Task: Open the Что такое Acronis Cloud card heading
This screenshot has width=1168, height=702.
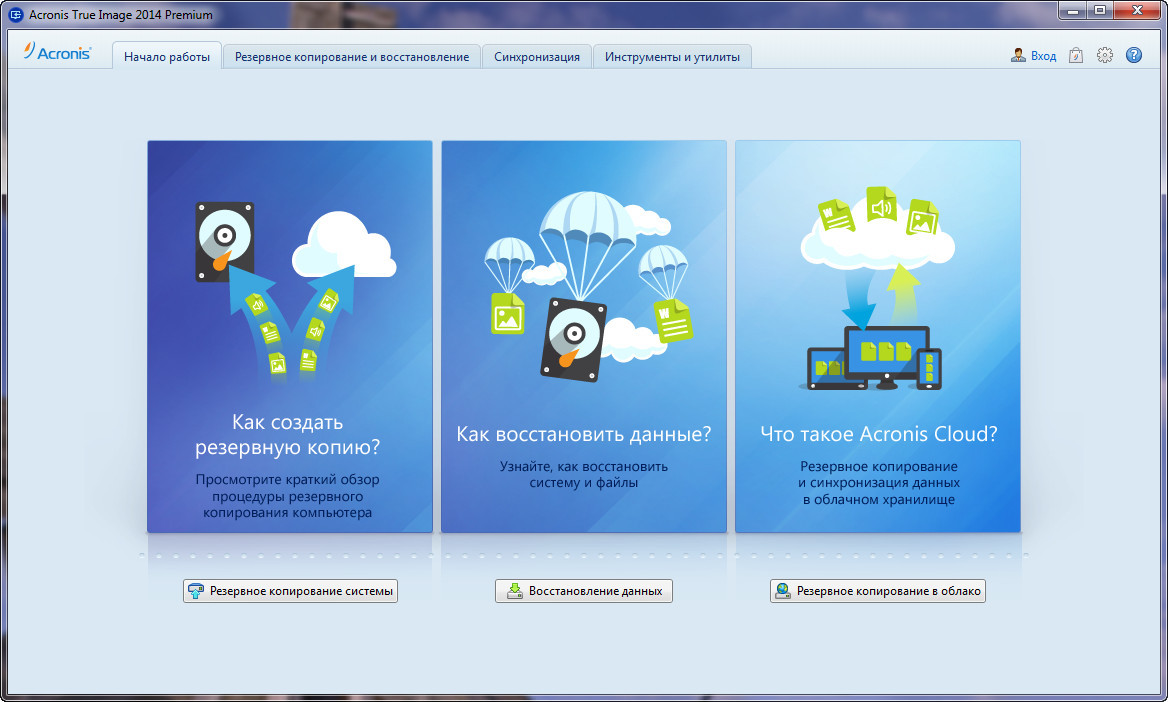Action: (878, 434)
